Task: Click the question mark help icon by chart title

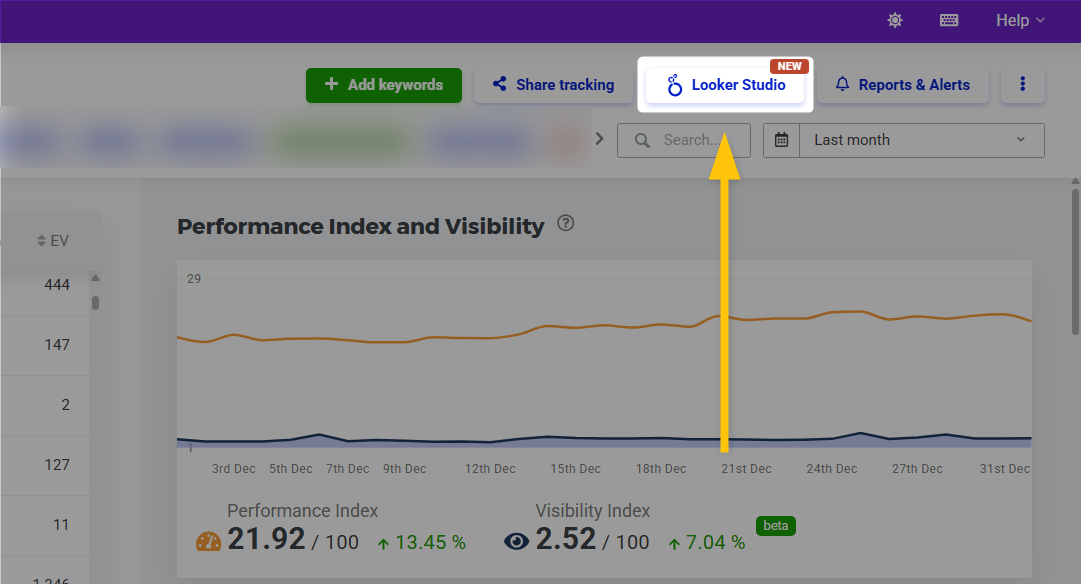Action: point(566,223)
